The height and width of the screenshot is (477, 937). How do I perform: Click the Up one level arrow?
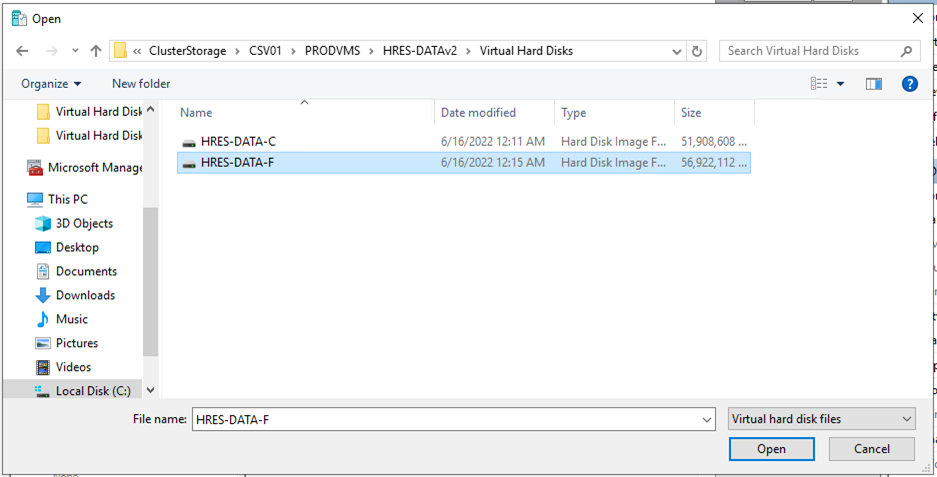click(x=96, y=51)
